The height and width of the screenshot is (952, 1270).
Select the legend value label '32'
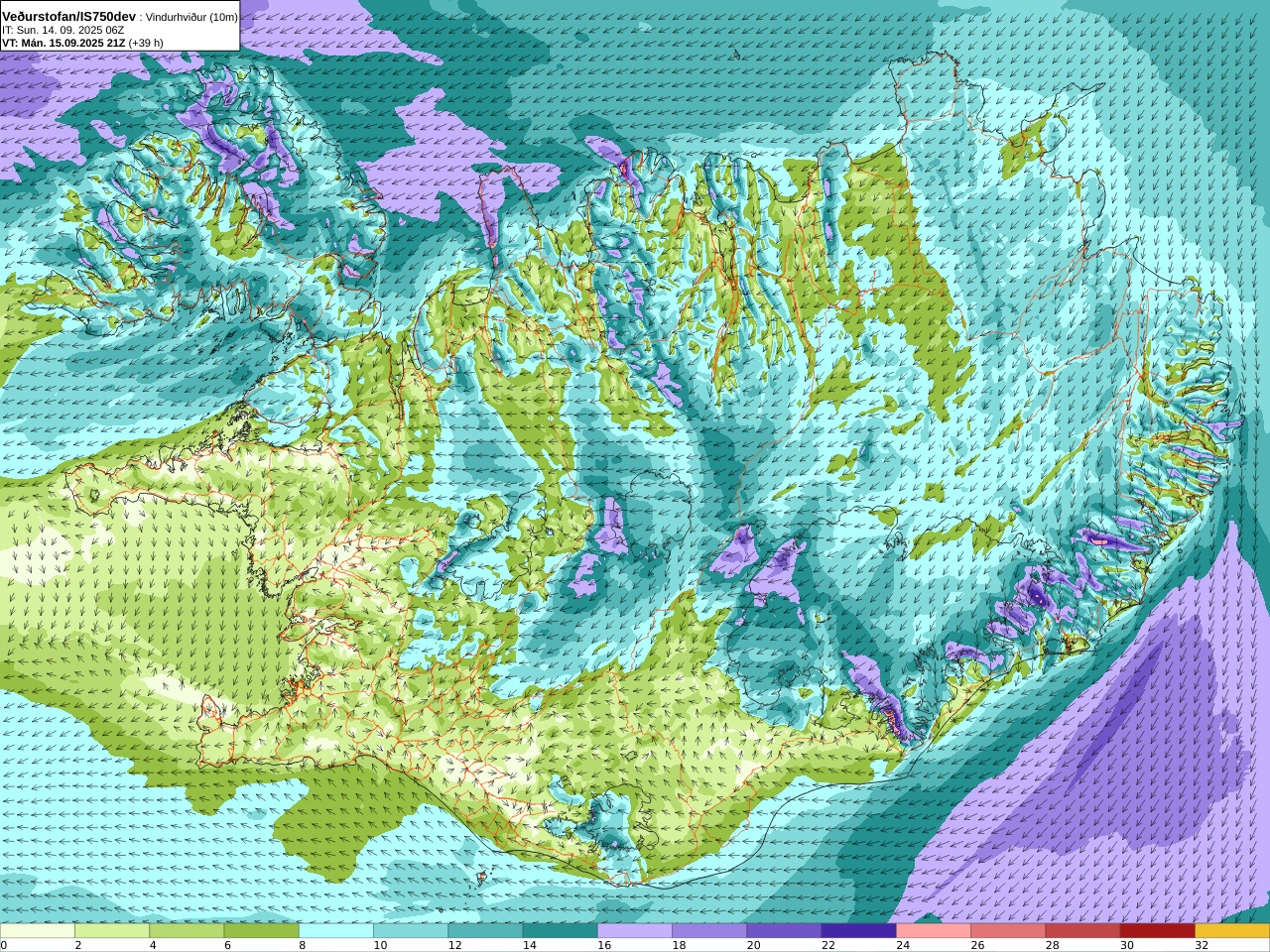click(1202, 945)
